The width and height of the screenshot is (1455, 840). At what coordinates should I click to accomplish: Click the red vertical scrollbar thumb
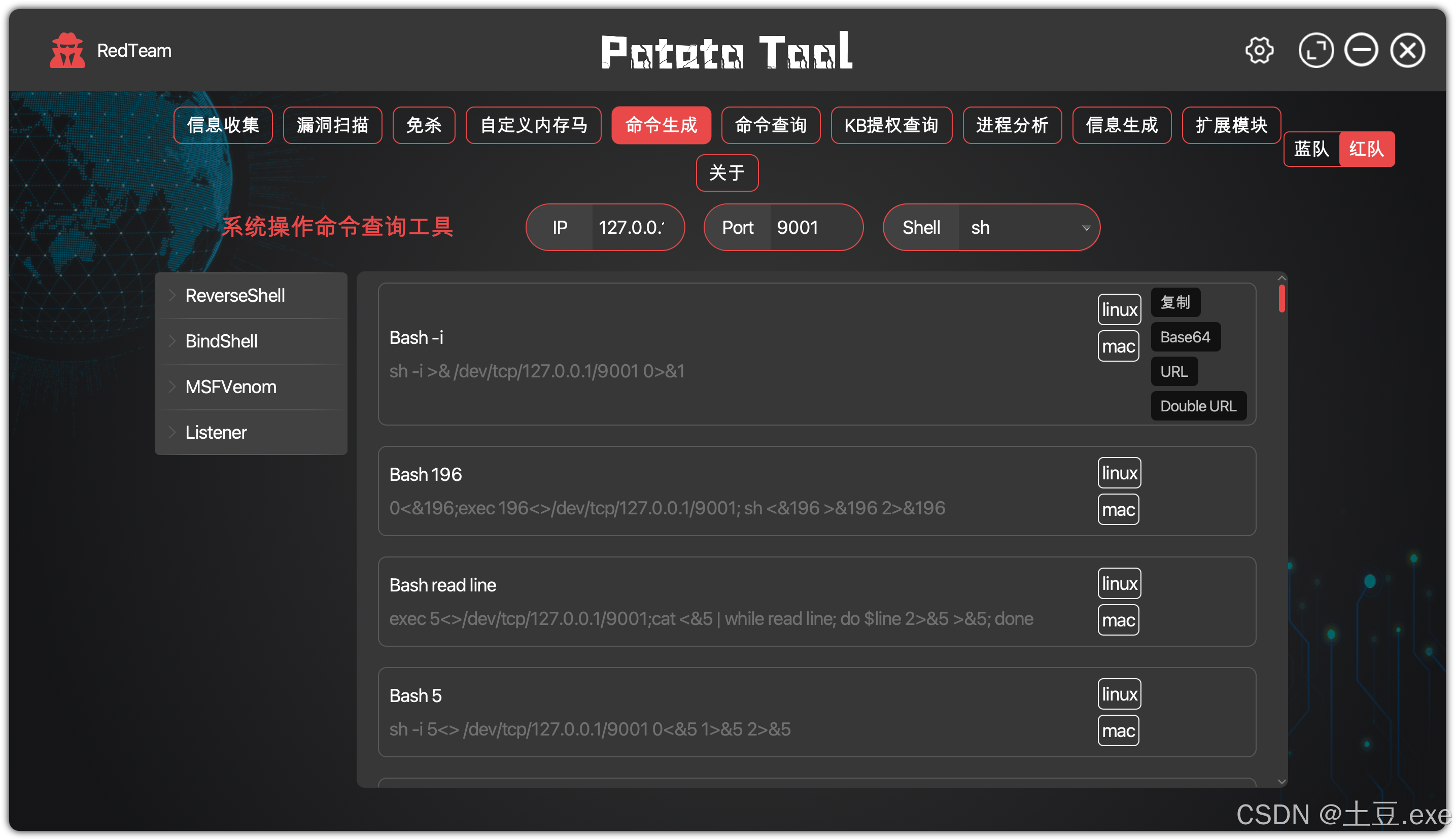(1281, 299)
